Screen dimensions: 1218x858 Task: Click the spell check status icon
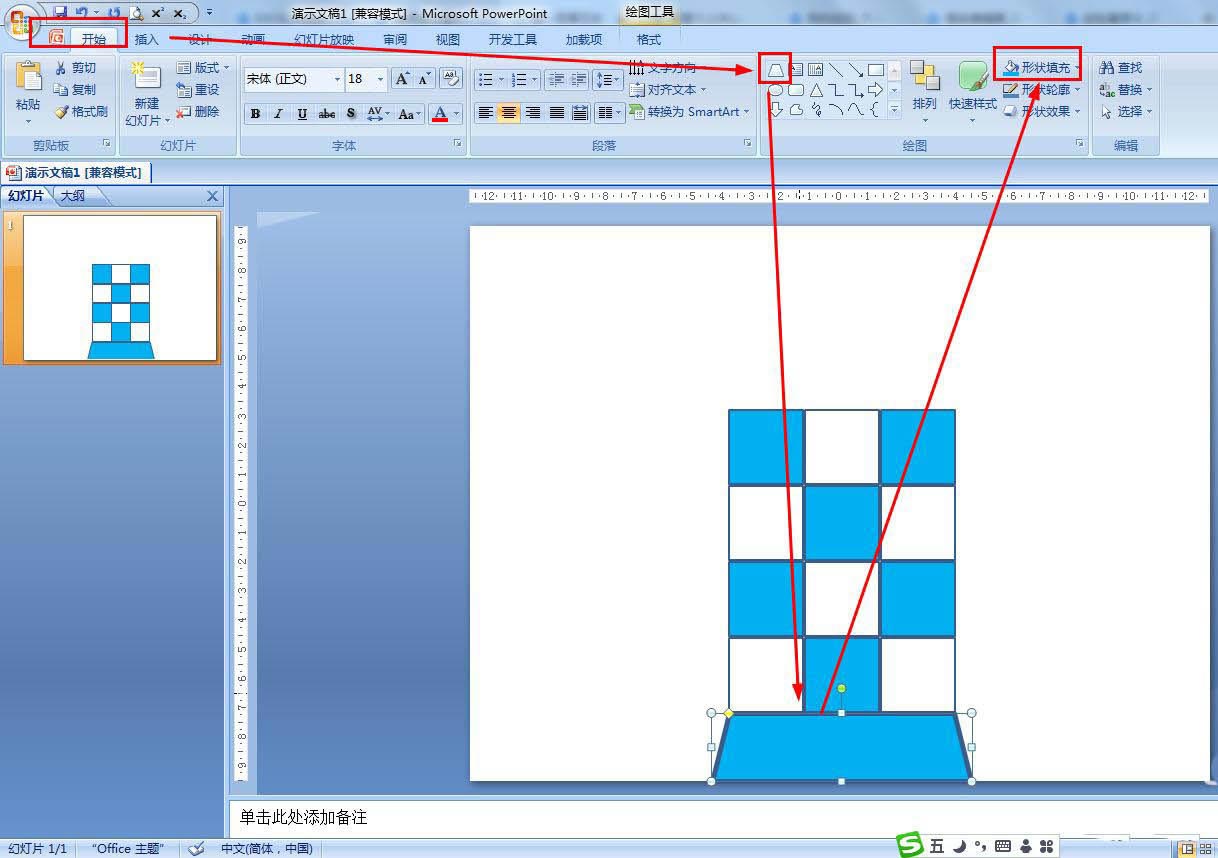coord(197,848)
